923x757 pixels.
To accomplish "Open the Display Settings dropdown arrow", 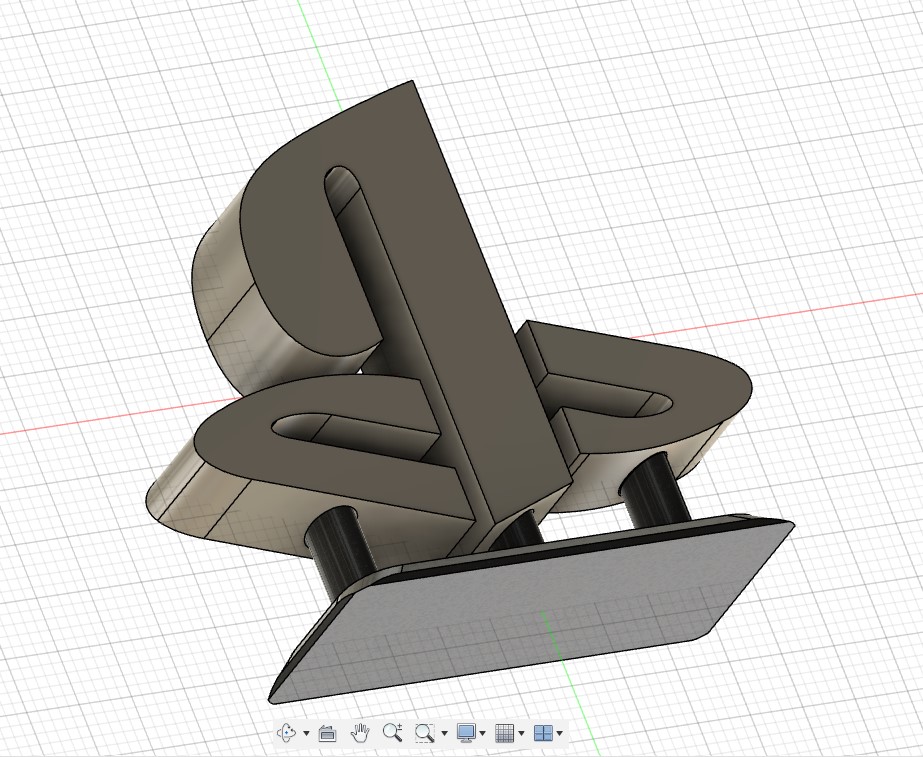I will 483,733.
